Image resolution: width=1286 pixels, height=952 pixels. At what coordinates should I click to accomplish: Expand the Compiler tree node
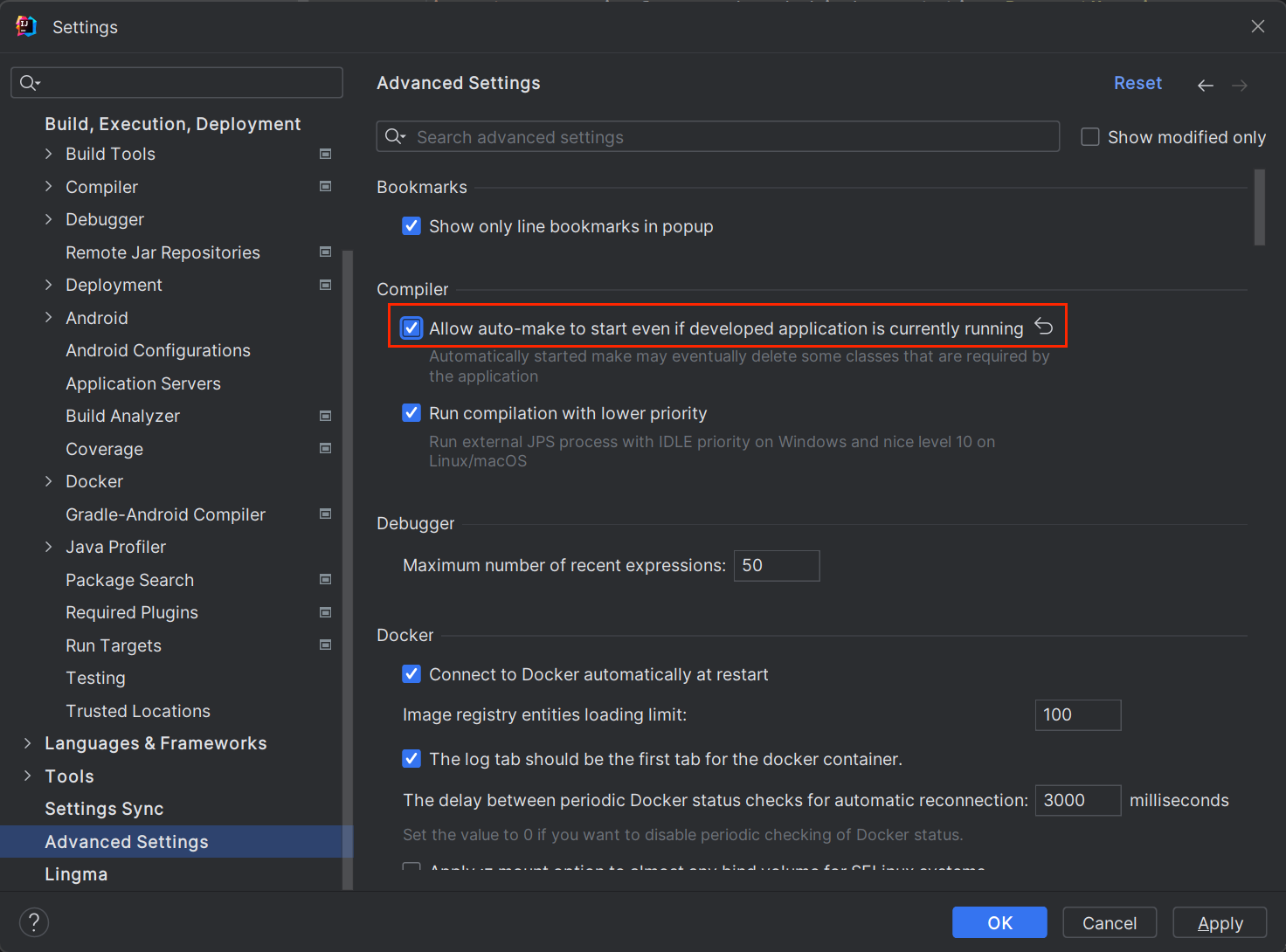(x=49, y=187)
